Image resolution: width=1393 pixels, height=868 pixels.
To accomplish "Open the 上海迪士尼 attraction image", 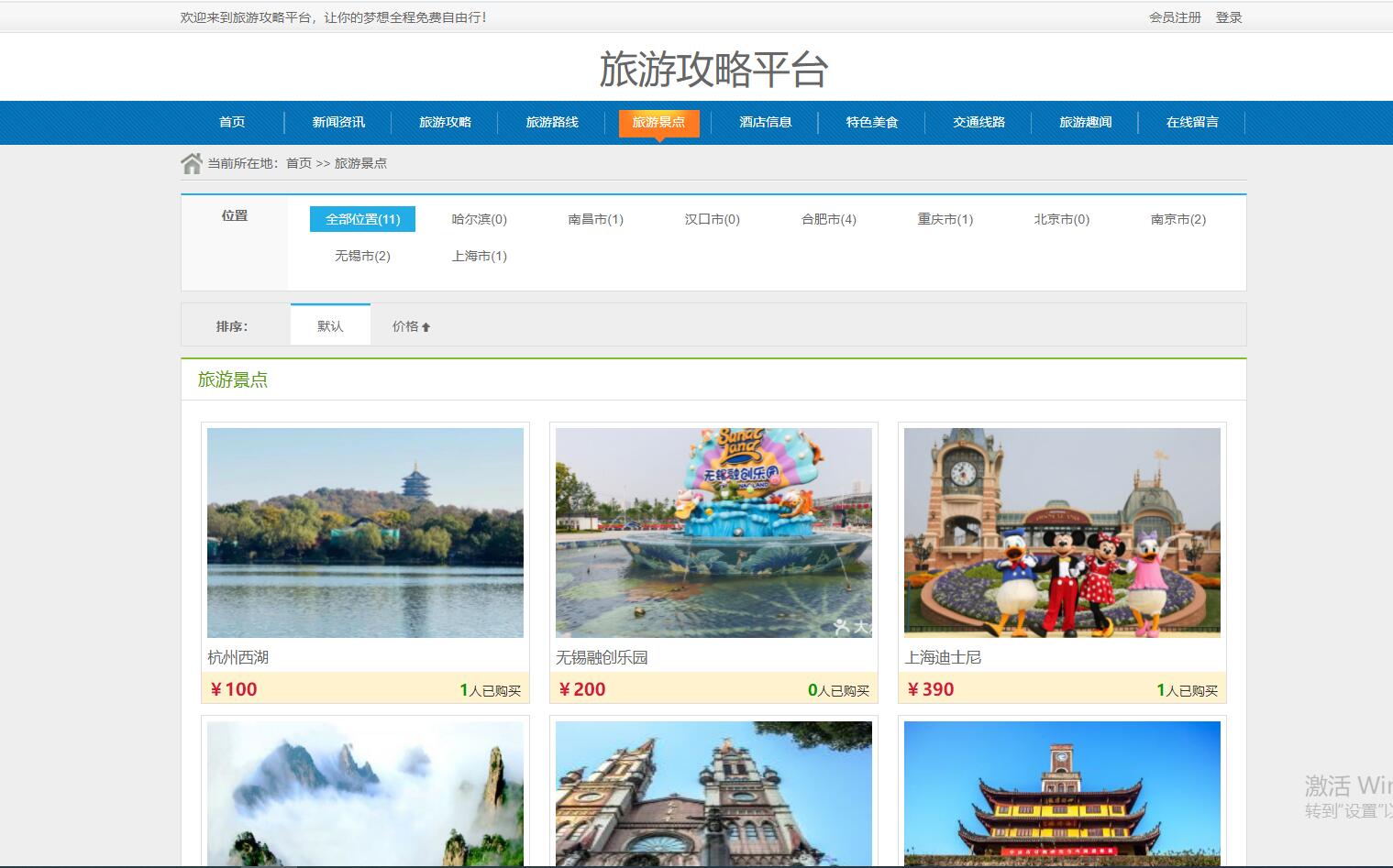I will pyautogui.click(x=1062, y=533).
